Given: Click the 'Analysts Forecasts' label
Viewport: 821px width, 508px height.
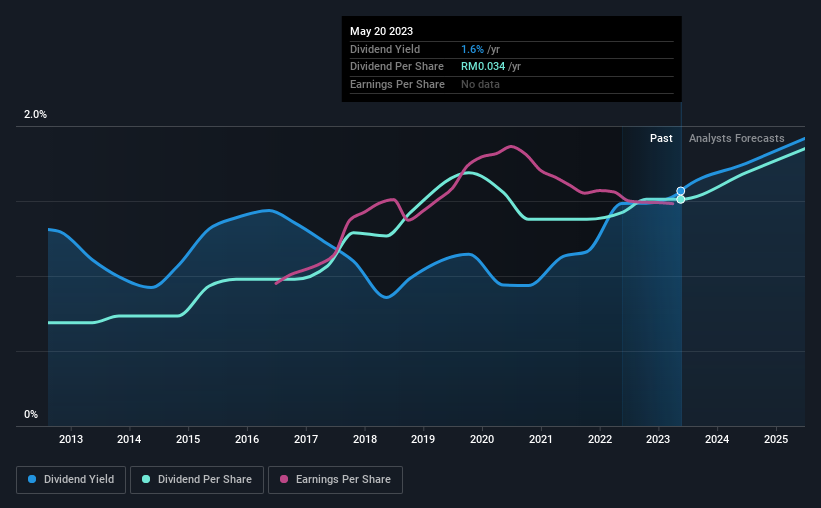Looking at the screenshot, I should pyautogui.click(x=737, y=138).
